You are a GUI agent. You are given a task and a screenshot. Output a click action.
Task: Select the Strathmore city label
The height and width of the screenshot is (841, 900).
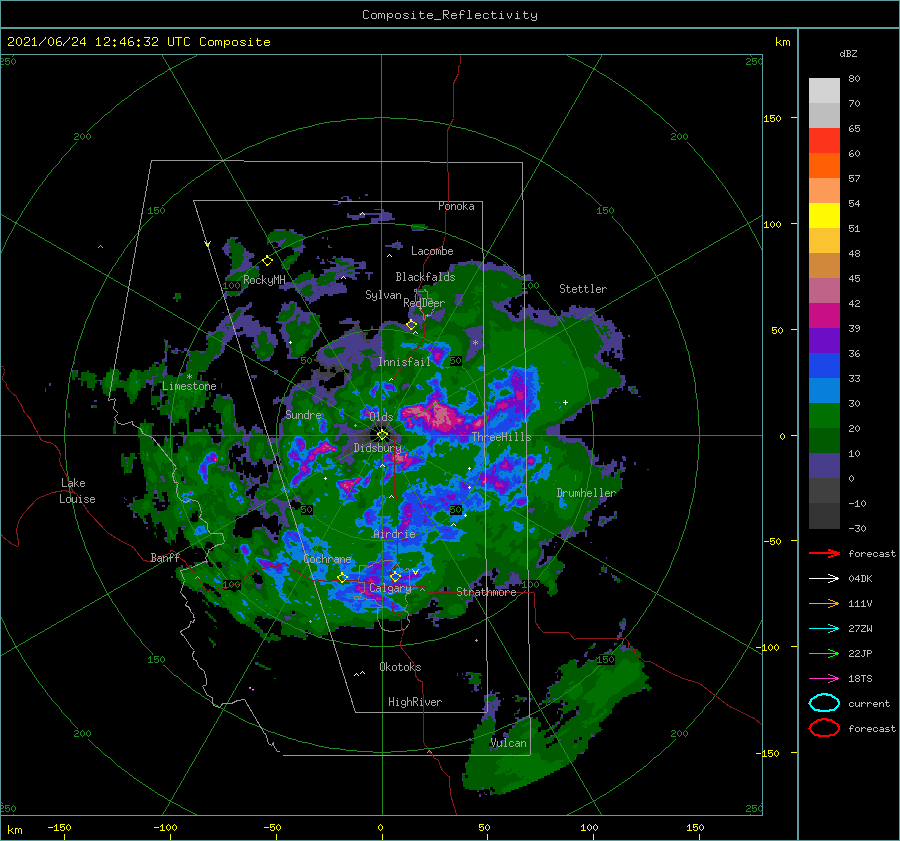pyautogui.click(x=486, y=592)
